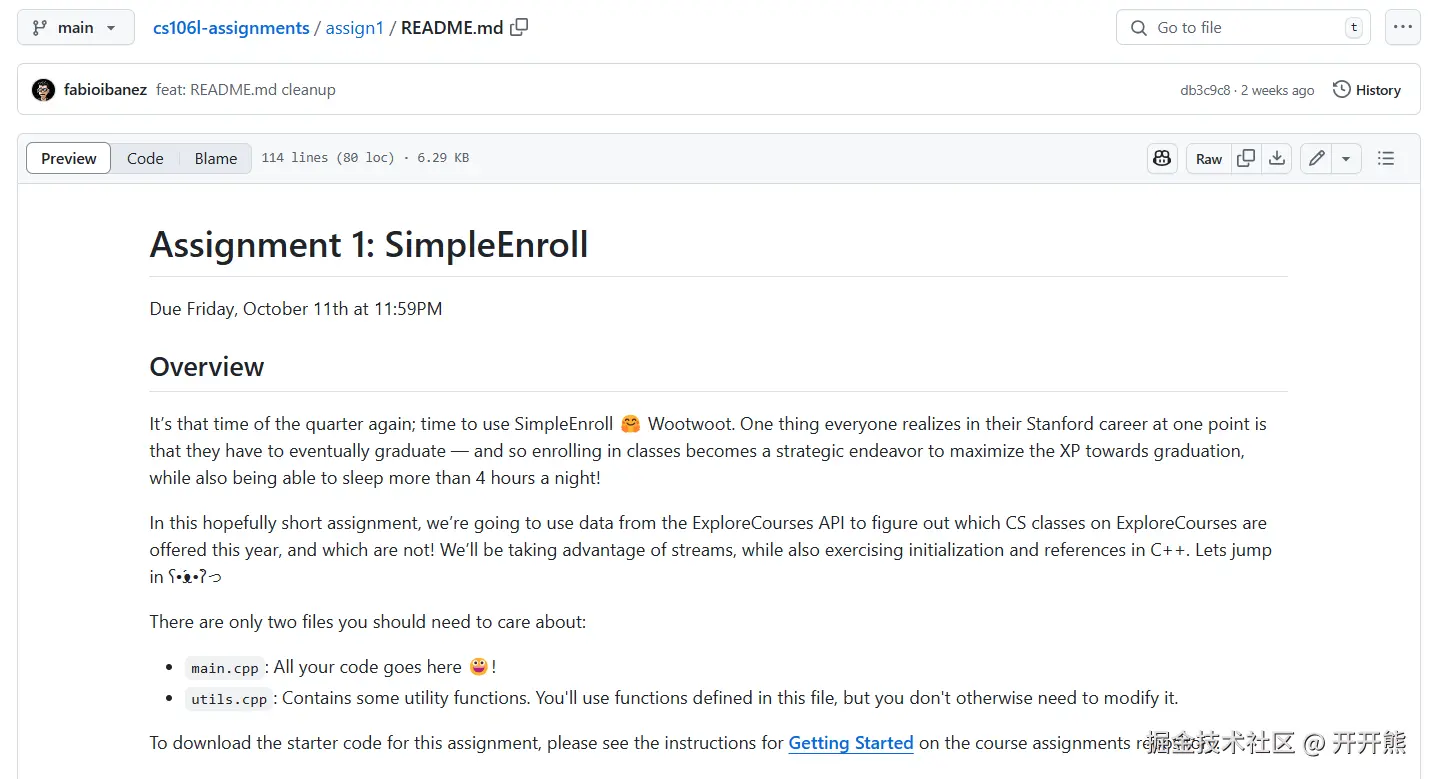The image size is (1429, 779).
Task: Navigate to cs106l-assignments repository root
Action: [x=231, y=28]
